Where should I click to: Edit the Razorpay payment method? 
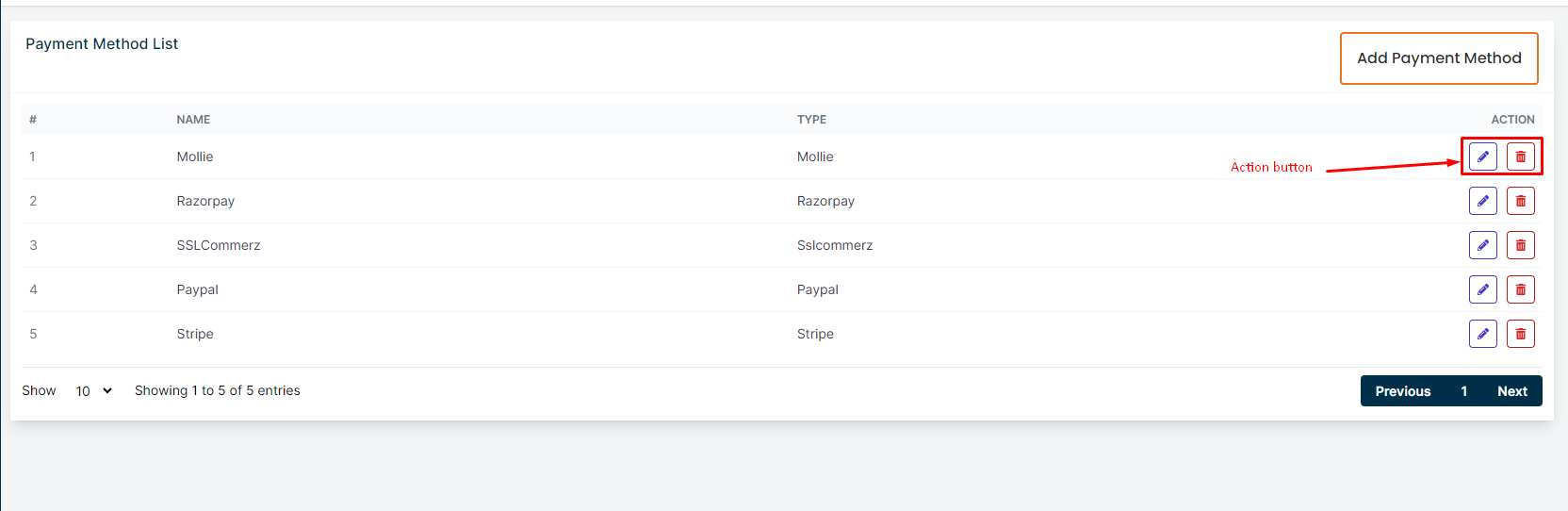coord(1482,201)
